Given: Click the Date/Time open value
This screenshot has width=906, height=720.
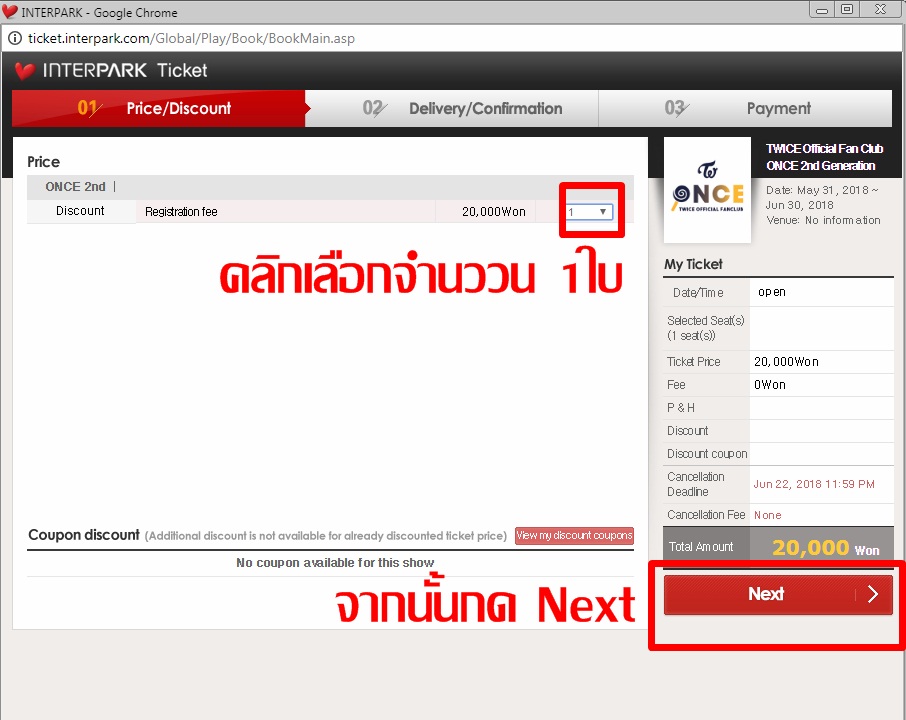Looking at the screenshot, I should coord(771,292).
